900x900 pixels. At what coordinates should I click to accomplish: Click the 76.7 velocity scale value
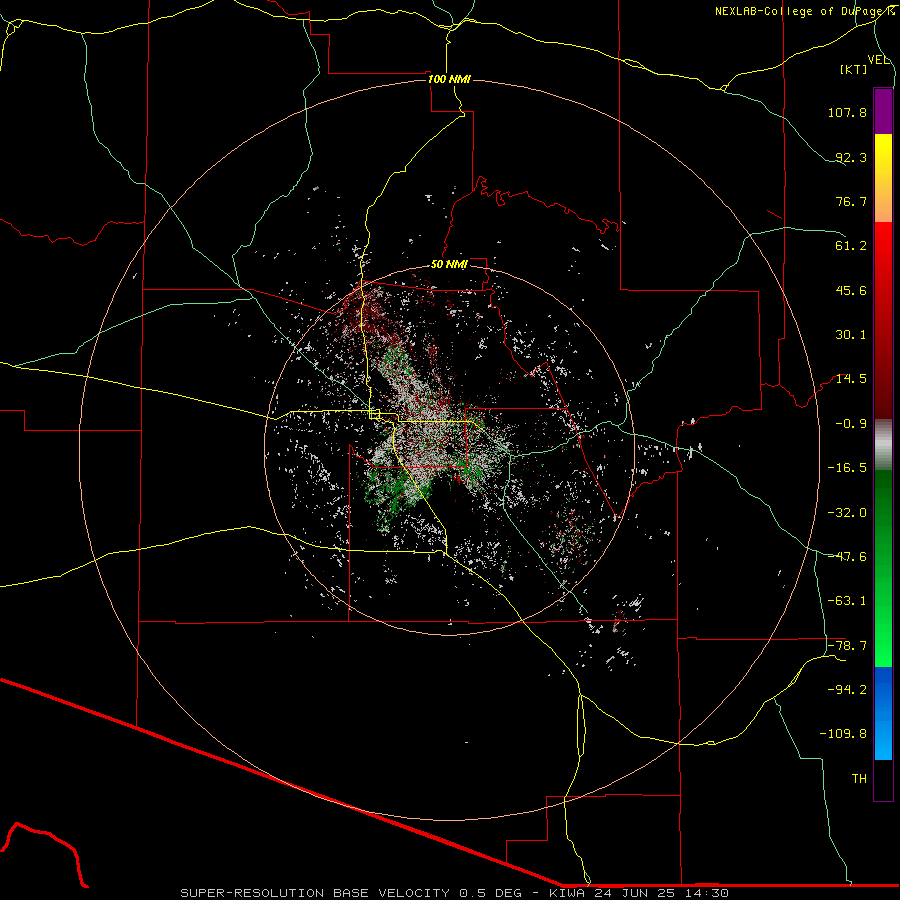(x=851, y=201)
